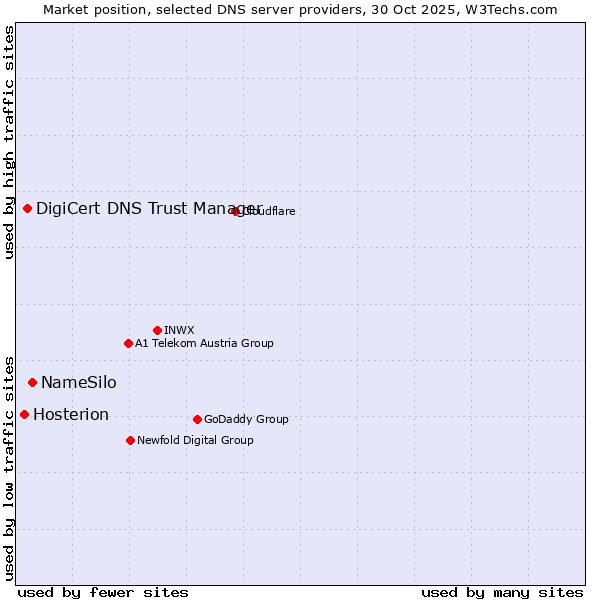
Task: Select the INWX data point marker
Action: point(157,330)
